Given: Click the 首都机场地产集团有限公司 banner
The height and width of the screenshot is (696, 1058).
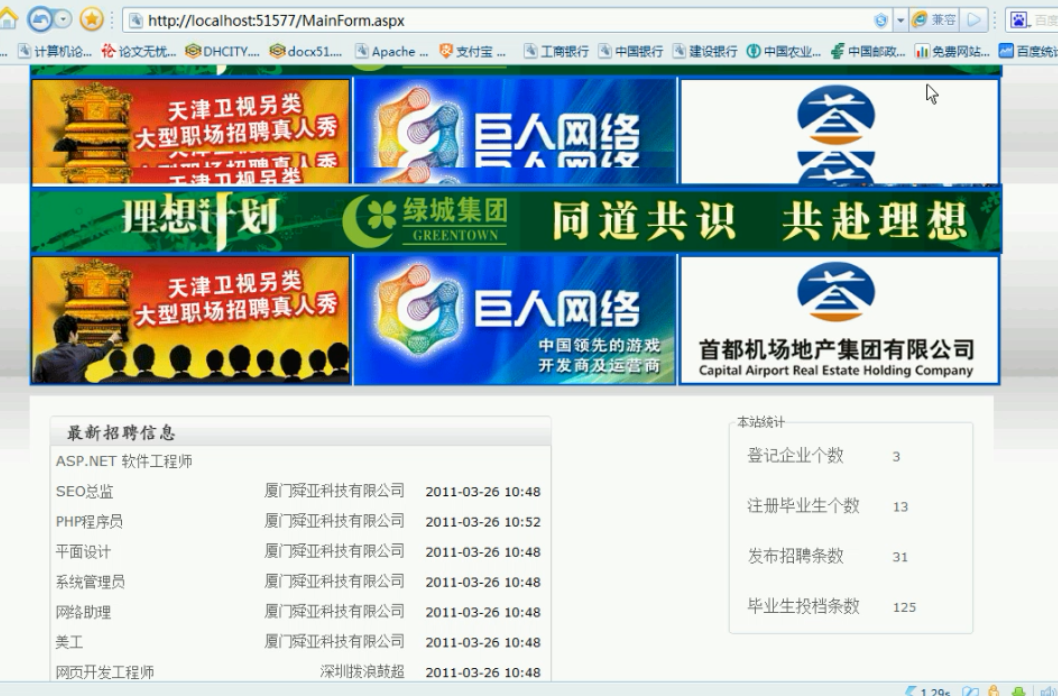Looking at the screenshot, I should [x=839, y=320].
